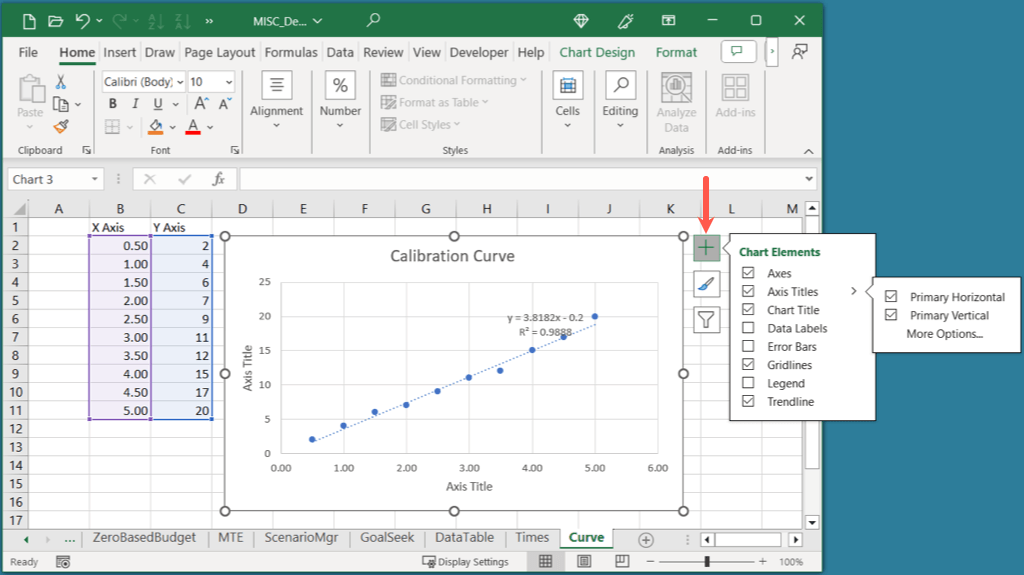The image size is (1024, 575).
Task: Uncheck the Trendline checkbox
Action: (748, 402)
